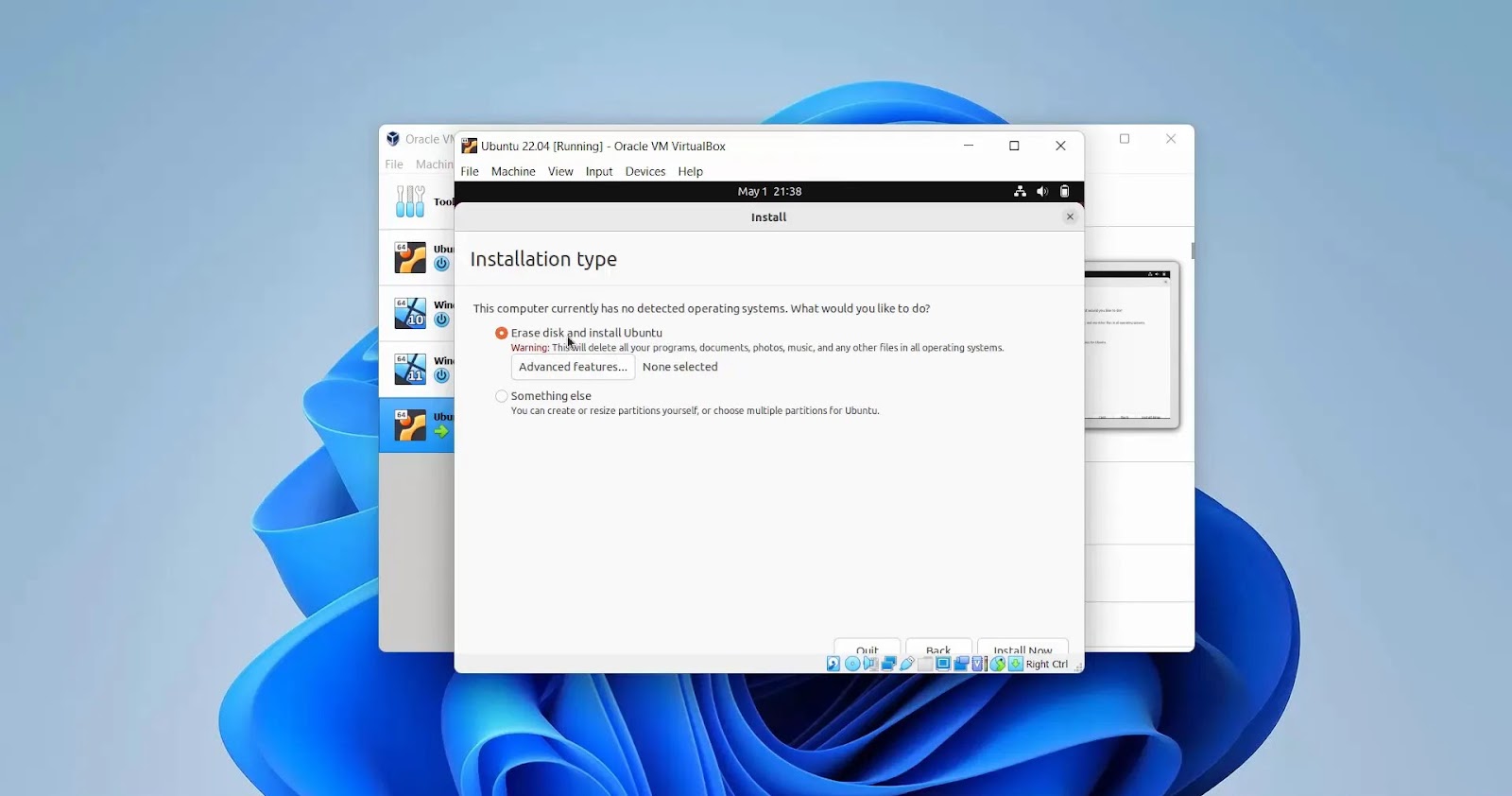Click the VirtualBox Manager title bar logo
This screenshot has height=796, width=1512.
tap(393, 139)
